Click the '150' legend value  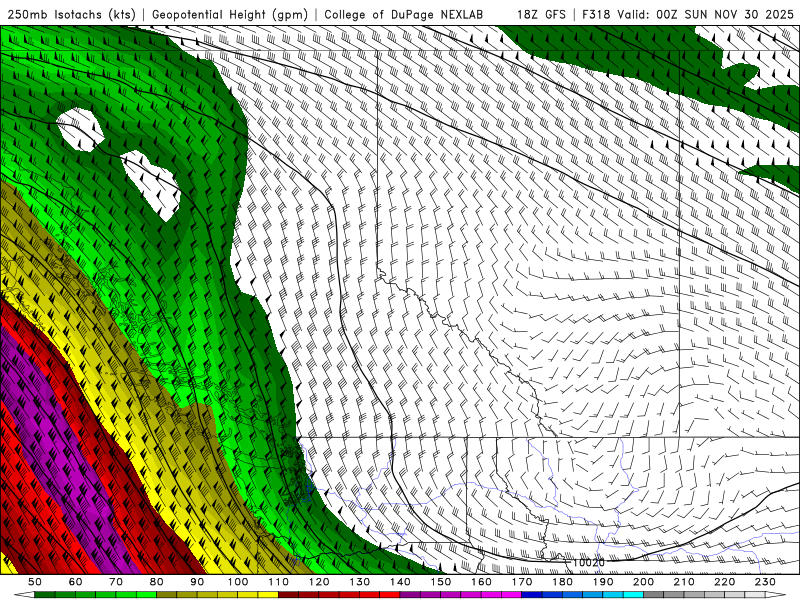[x=440, y=582]
